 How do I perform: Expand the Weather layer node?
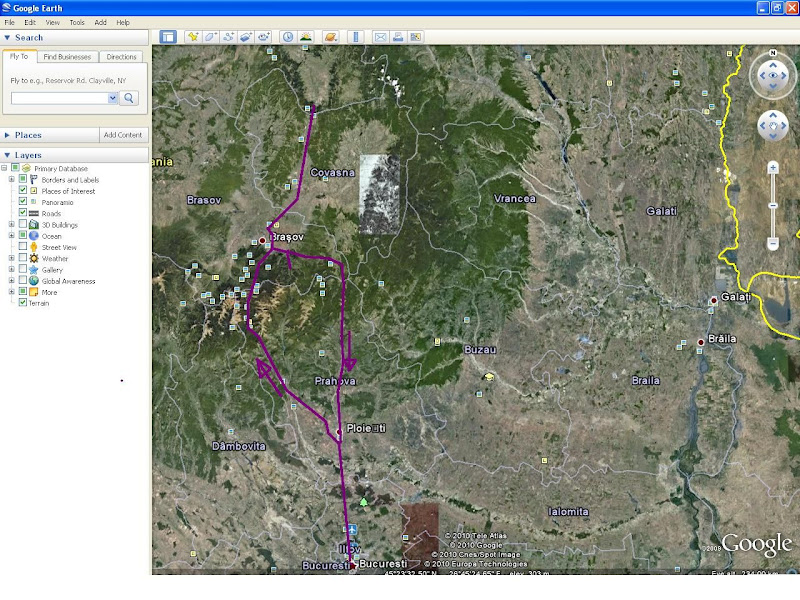pos(11,258)
